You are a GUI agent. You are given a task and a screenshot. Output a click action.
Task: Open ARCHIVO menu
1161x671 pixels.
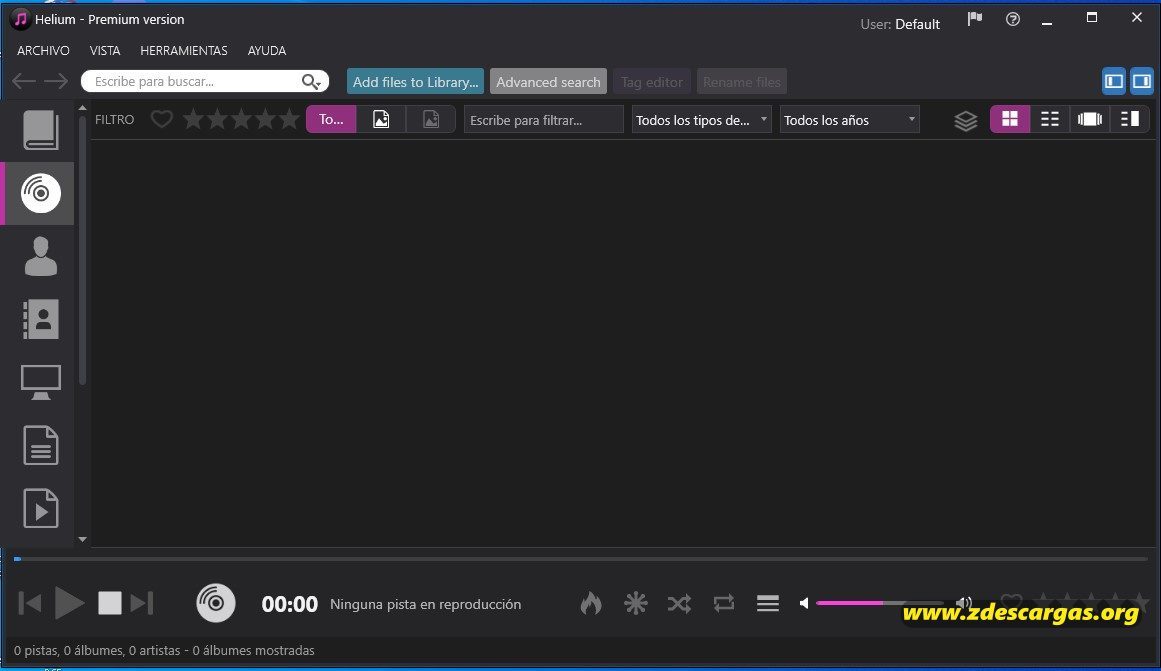43,50
